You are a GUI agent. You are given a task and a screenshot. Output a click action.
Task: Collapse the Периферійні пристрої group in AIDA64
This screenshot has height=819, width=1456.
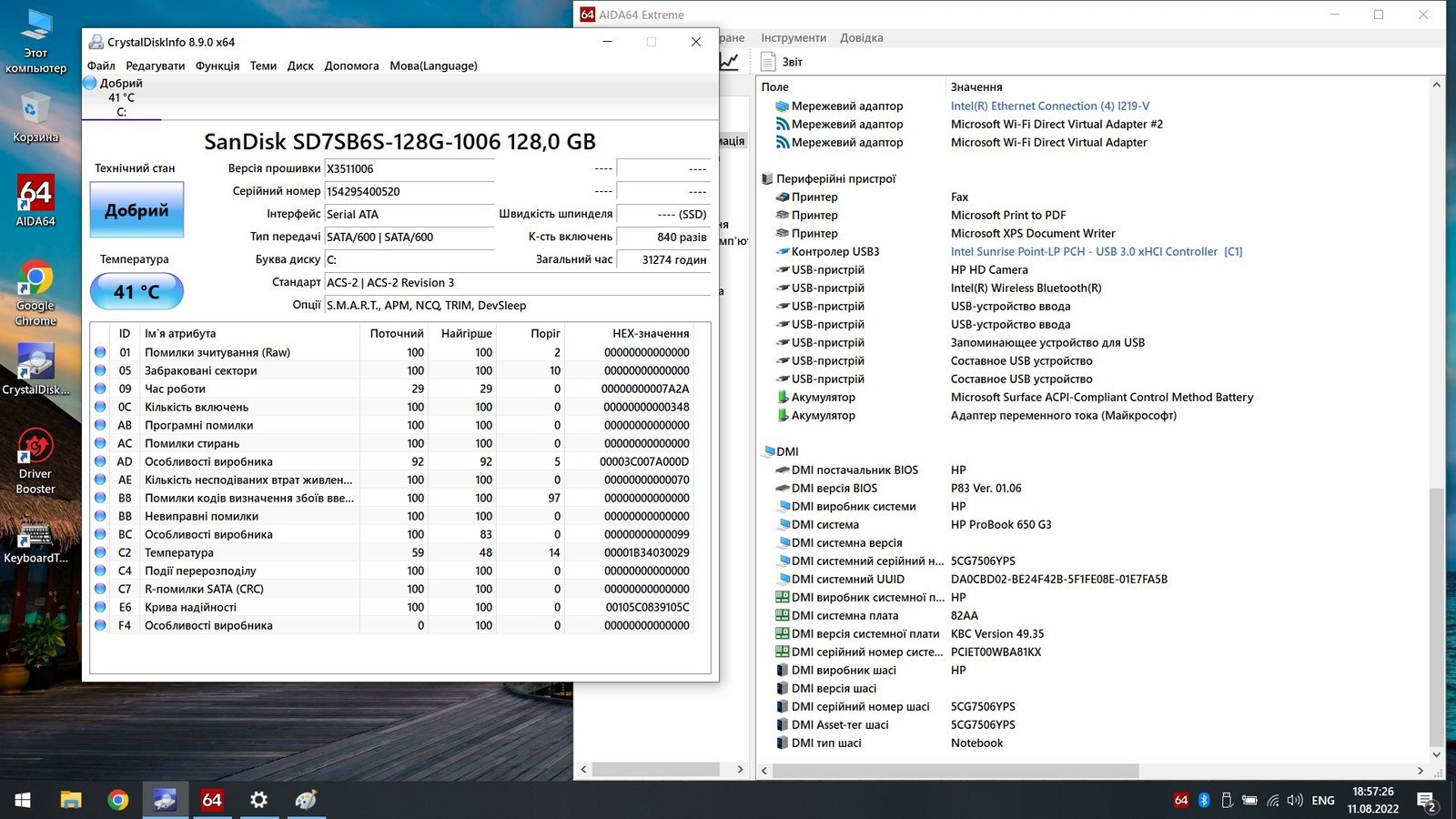pos(767,178)
